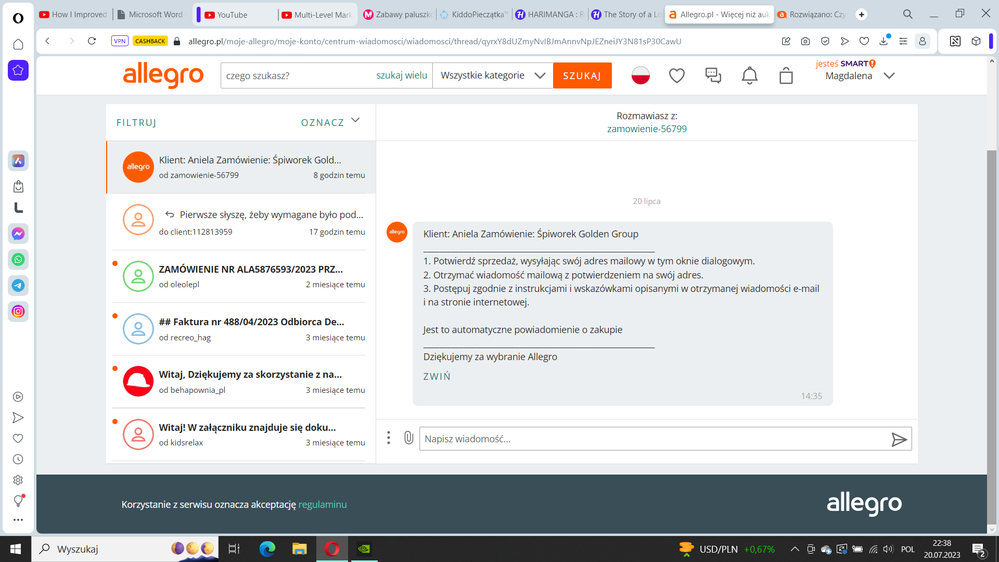
Task: Open the Windows notification center icon
Action: (x=979, y=549)
